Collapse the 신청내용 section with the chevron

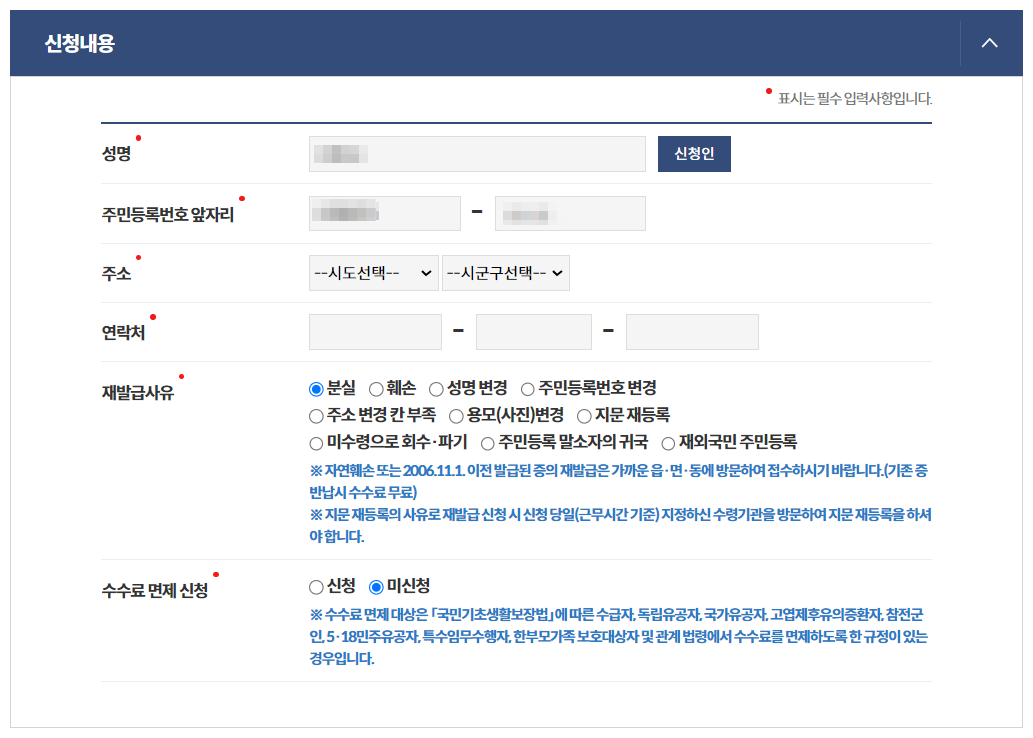[x=990, y=43]
